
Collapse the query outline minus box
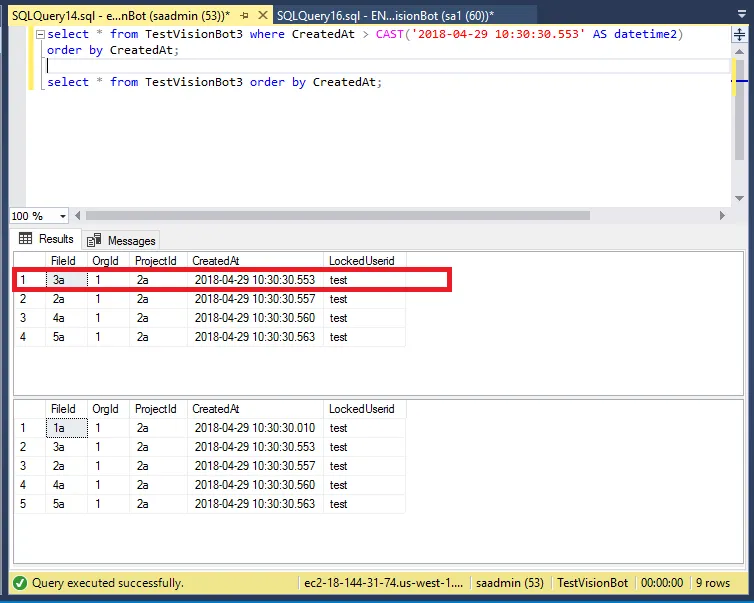40,34
